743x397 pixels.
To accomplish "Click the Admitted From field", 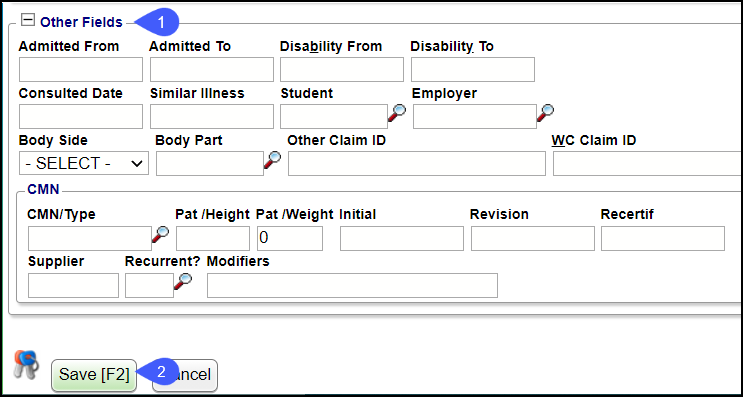I will click(81, 70).
